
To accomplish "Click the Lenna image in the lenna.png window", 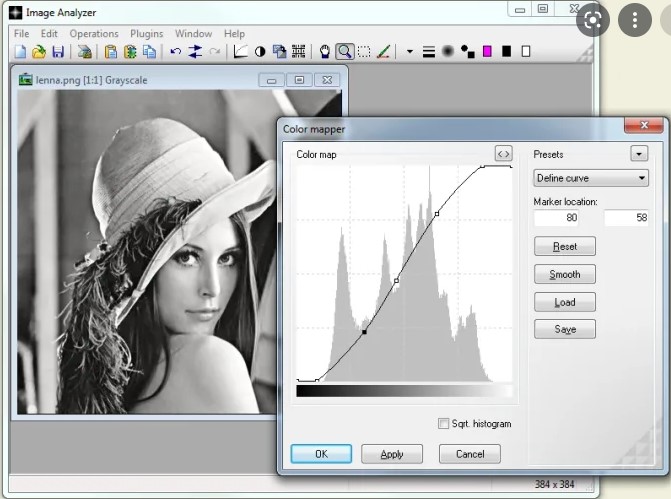I will point(147,252).
